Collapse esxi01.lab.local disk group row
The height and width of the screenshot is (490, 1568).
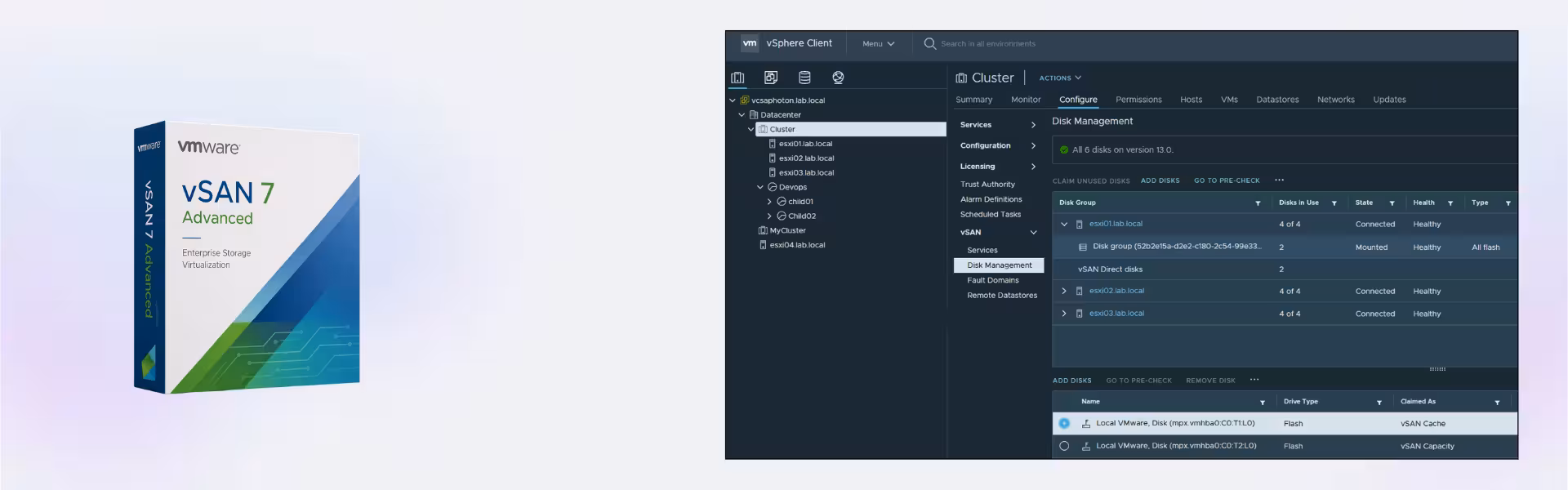(1064, 224)
